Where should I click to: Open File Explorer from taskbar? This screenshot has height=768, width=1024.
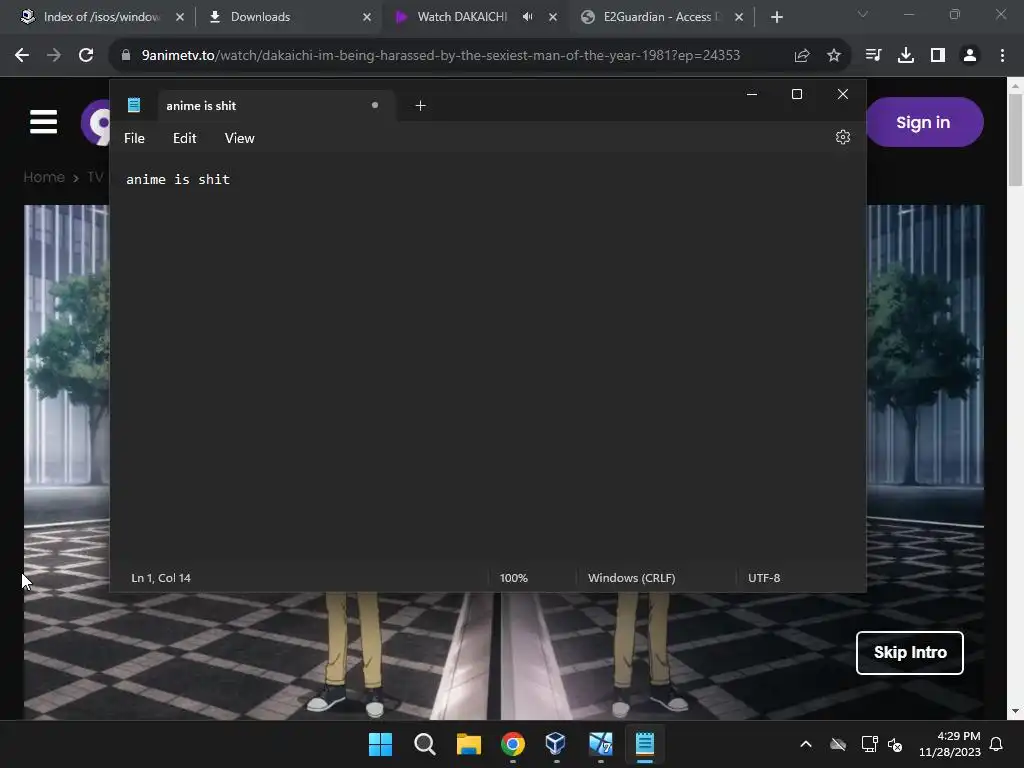(x=469, y=744)
